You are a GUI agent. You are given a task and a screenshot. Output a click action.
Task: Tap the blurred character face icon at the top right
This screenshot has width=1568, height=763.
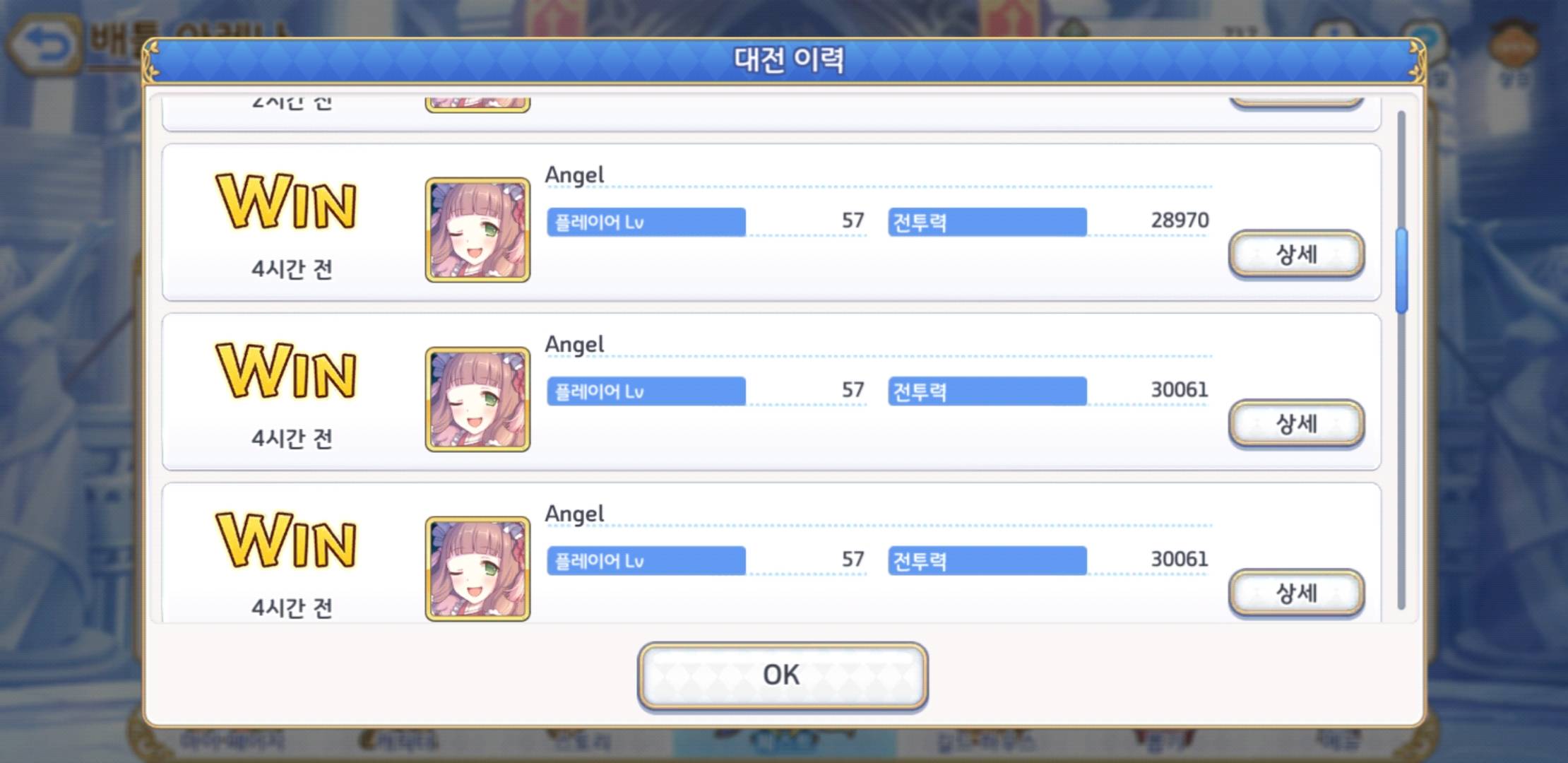1514,47
